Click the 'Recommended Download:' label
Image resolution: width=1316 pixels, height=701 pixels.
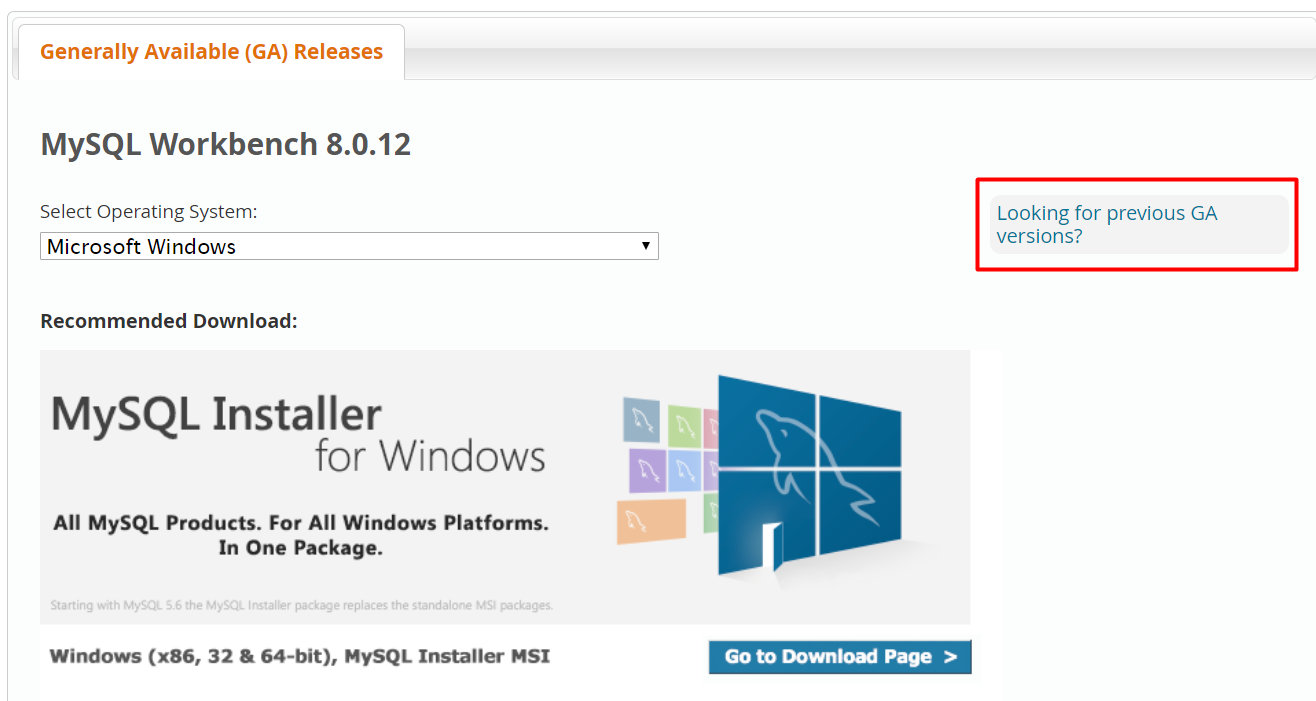[x=169, y=321]
